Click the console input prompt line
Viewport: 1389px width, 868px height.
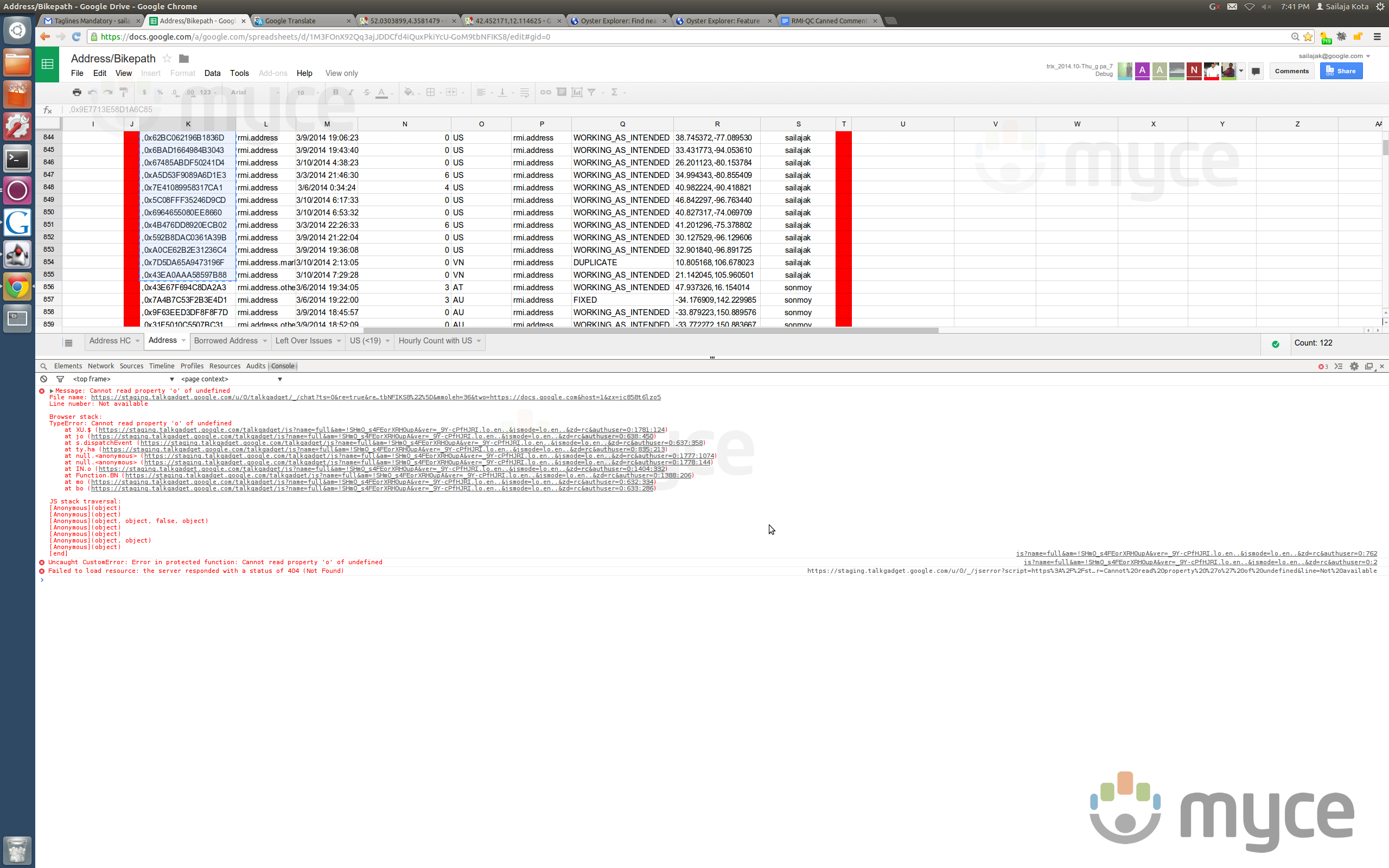tap(712, 580)
